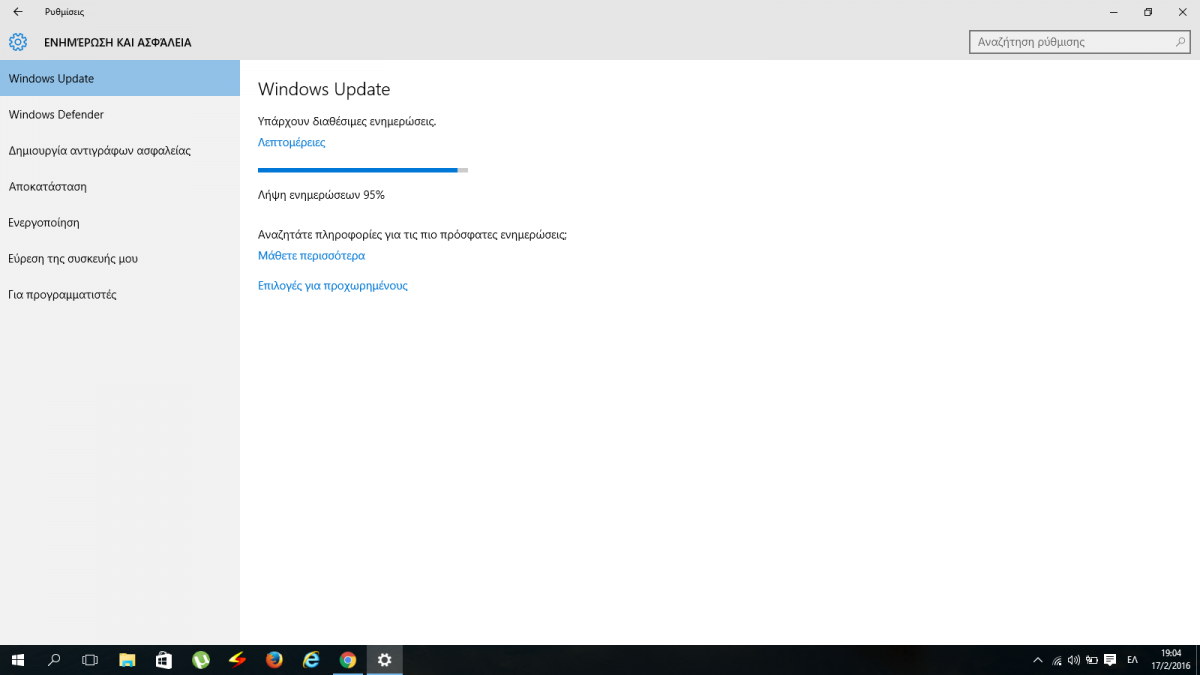Image resolution: width=1200 pixels, height=675 pixels.
Task: Open taskbar search magnifier
Action: 54,660
